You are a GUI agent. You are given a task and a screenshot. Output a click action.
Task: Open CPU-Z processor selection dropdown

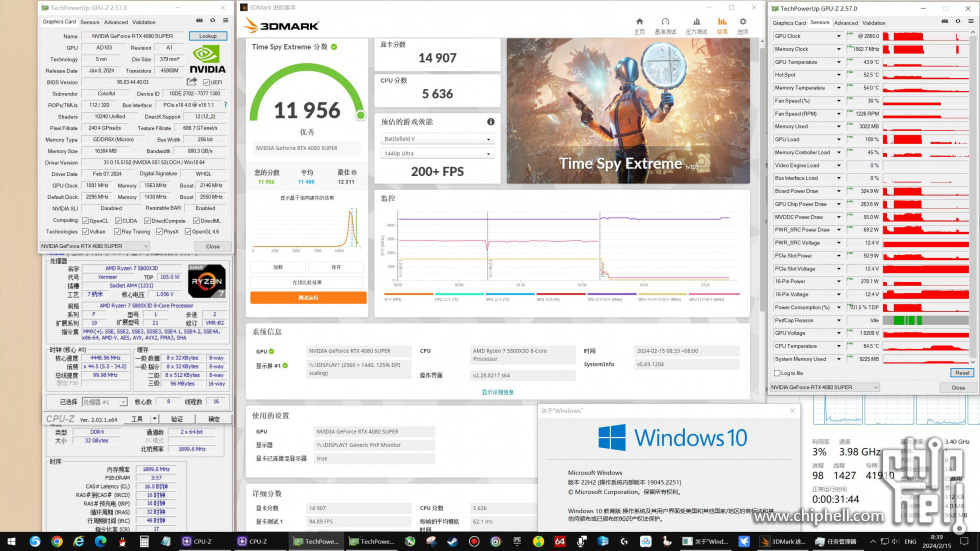(x=104, y=402)
